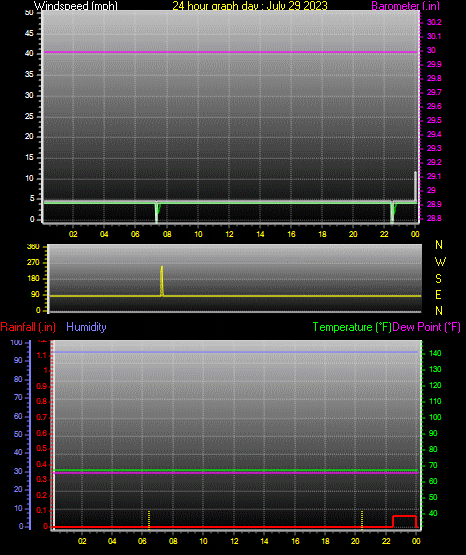The width and height of the screenshot is (466, 555).
Task: Click the blue humidity line near 95
Action: pos(236,352)
